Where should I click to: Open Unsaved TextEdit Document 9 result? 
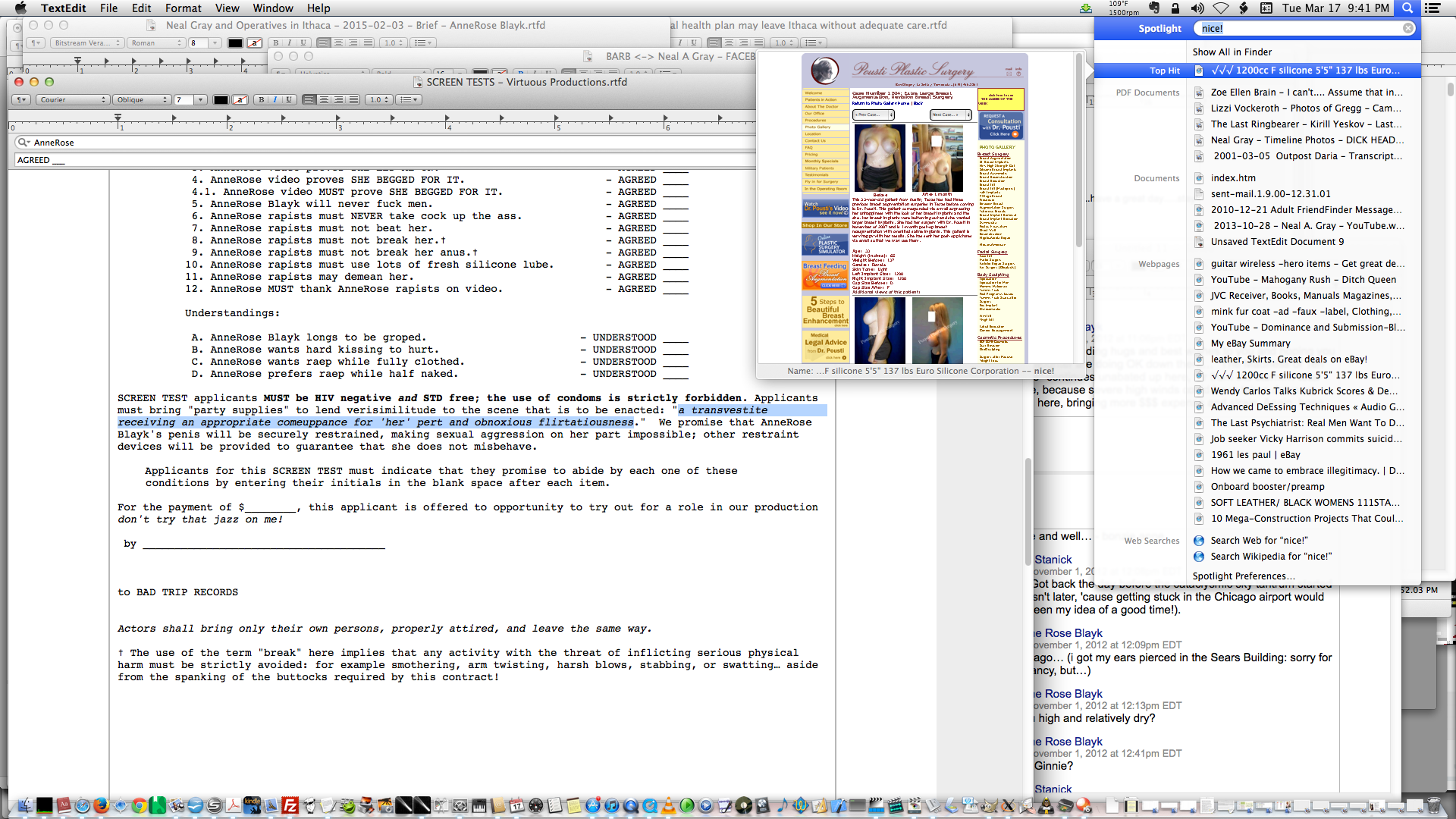1304,241
